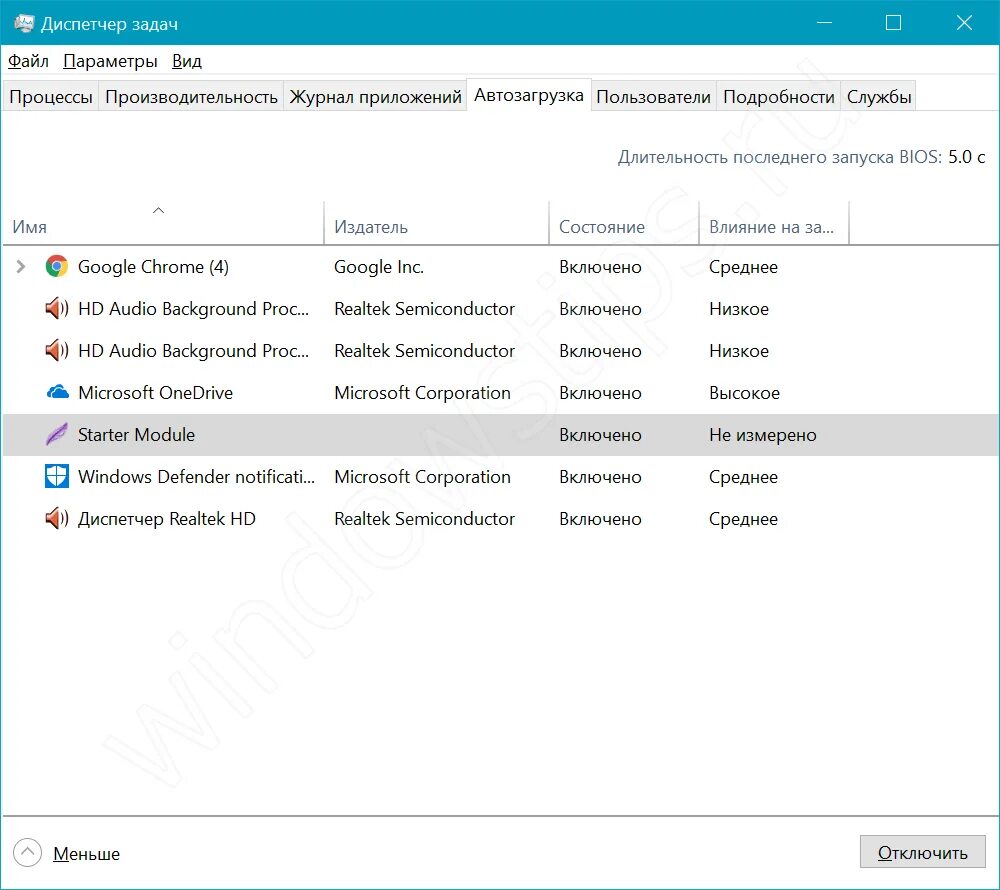The width and height of the screenshot is (1000, 890).
Task: Open the Журнал приложений tab
Action: pos(375,97)
